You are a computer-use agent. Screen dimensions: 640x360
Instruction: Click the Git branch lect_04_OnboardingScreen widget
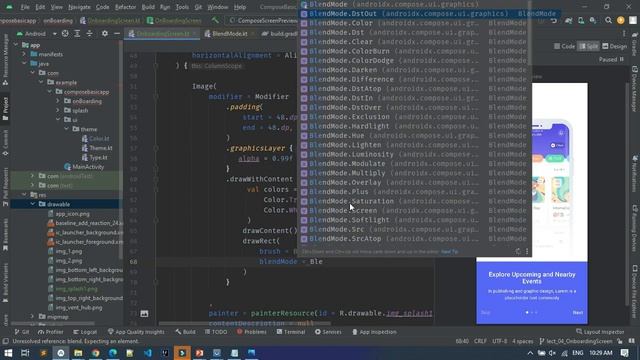click(x=576, y=341)
